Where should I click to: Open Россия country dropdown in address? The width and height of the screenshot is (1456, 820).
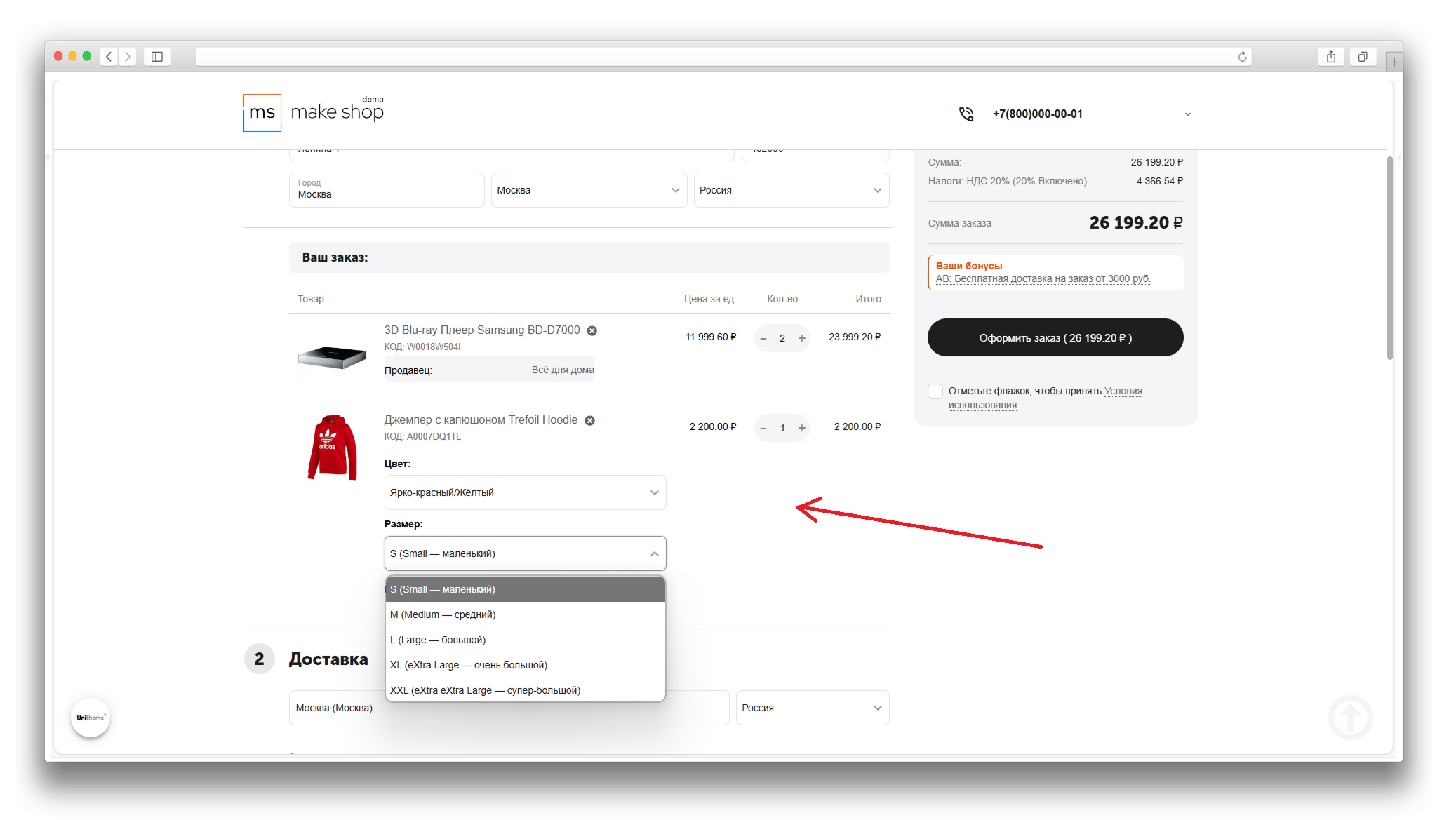point(791,191)
